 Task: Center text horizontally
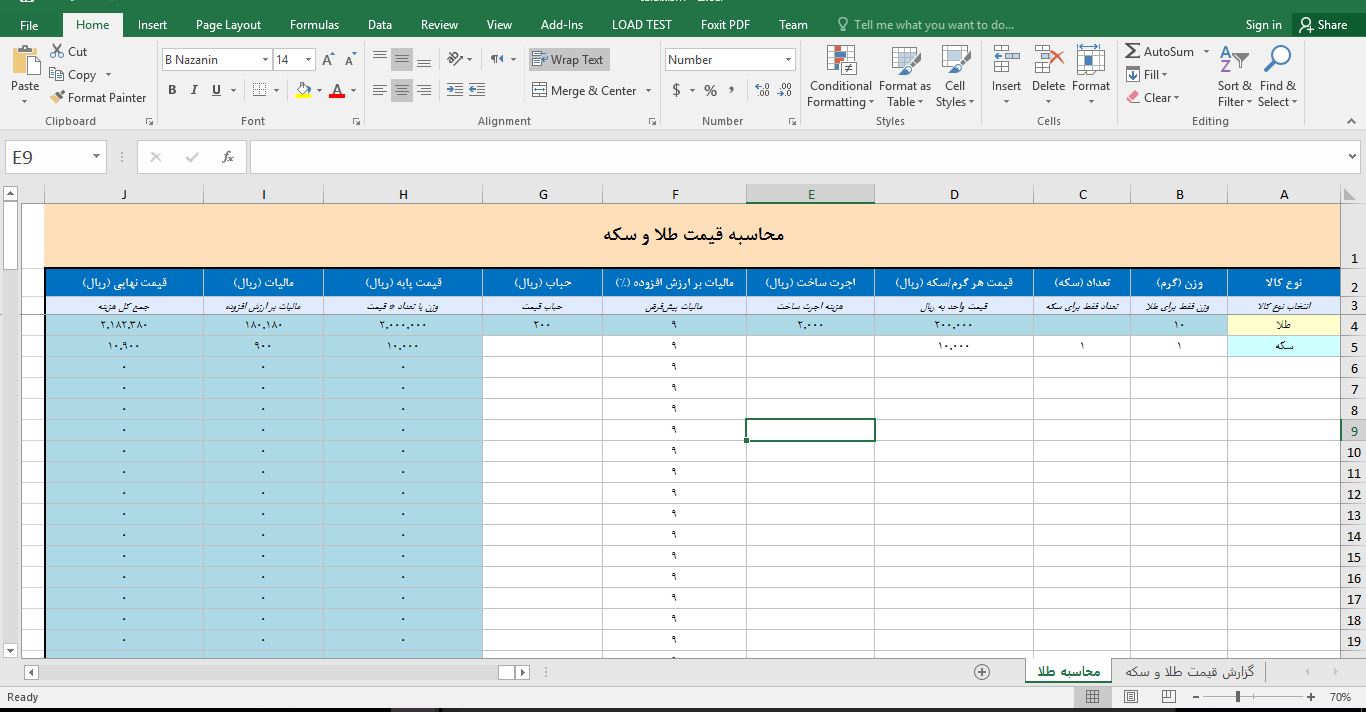click(402, 90)
